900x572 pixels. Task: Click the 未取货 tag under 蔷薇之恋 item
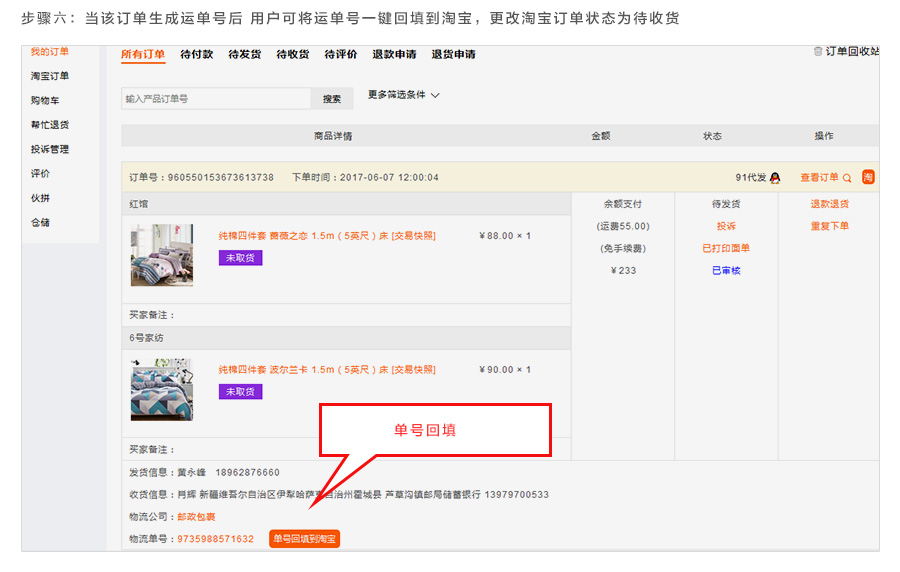(240, 258)
